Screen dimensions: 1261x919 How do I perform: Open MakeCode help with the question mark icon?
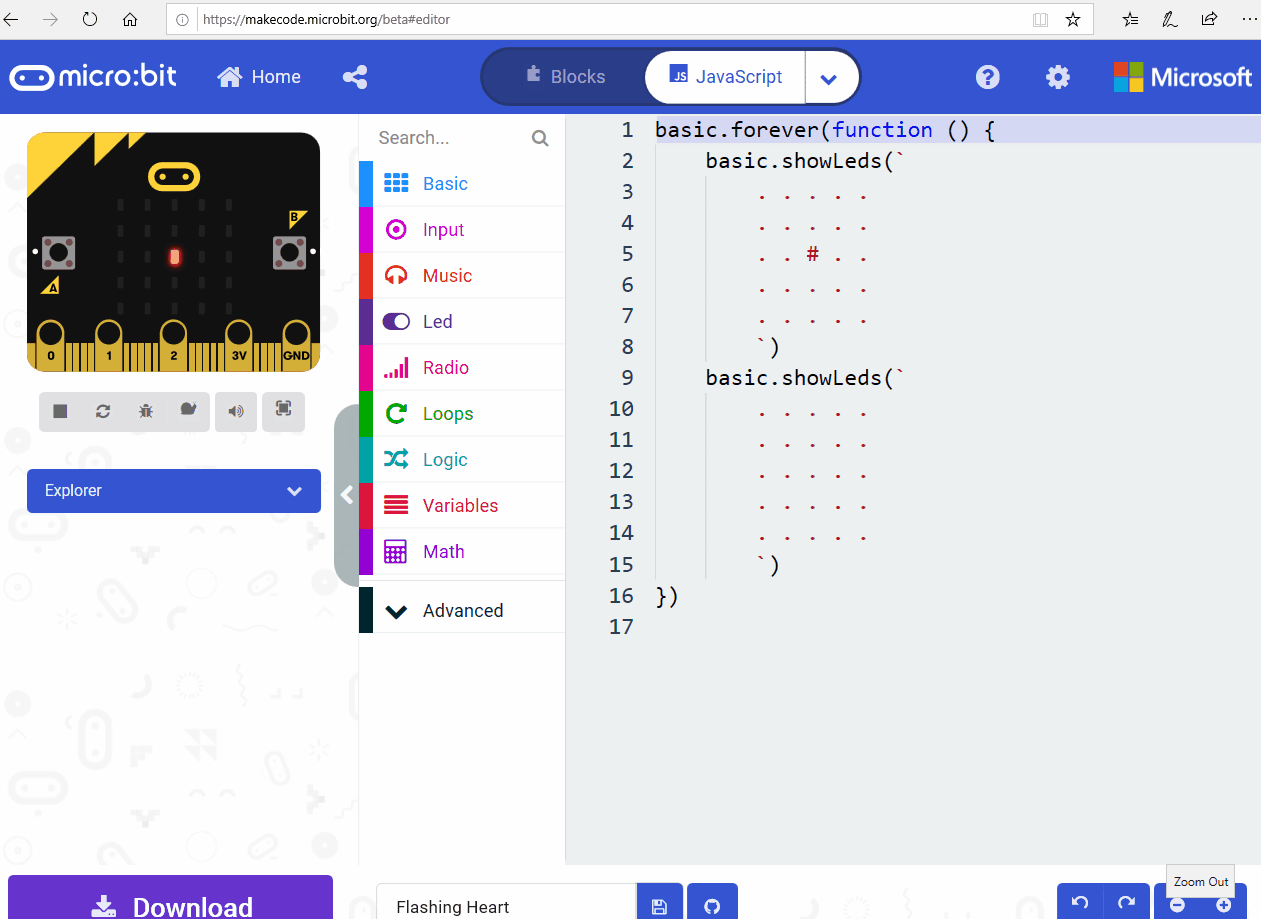pos(987,76)
